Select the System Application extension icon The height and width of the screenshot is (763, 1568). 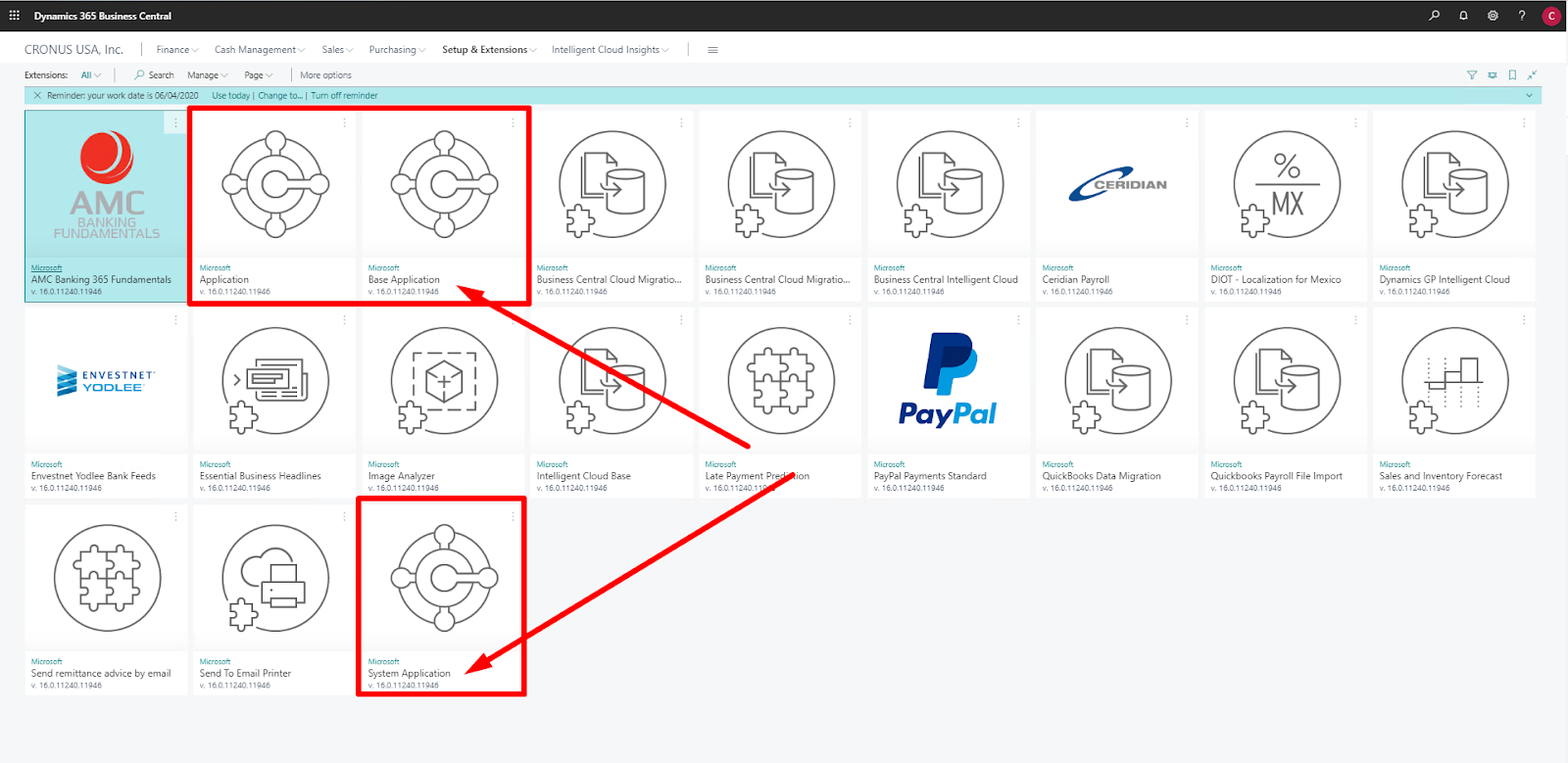[x=444, y=578]
